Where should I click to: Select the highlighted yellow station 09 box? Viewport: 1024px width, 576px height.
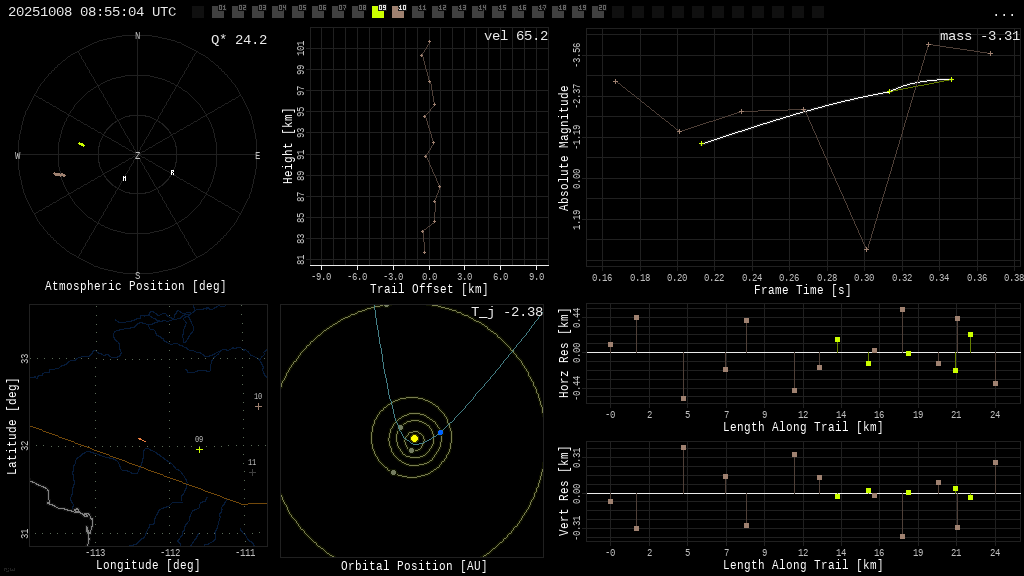pyautogui.click(x=378, y=12)
